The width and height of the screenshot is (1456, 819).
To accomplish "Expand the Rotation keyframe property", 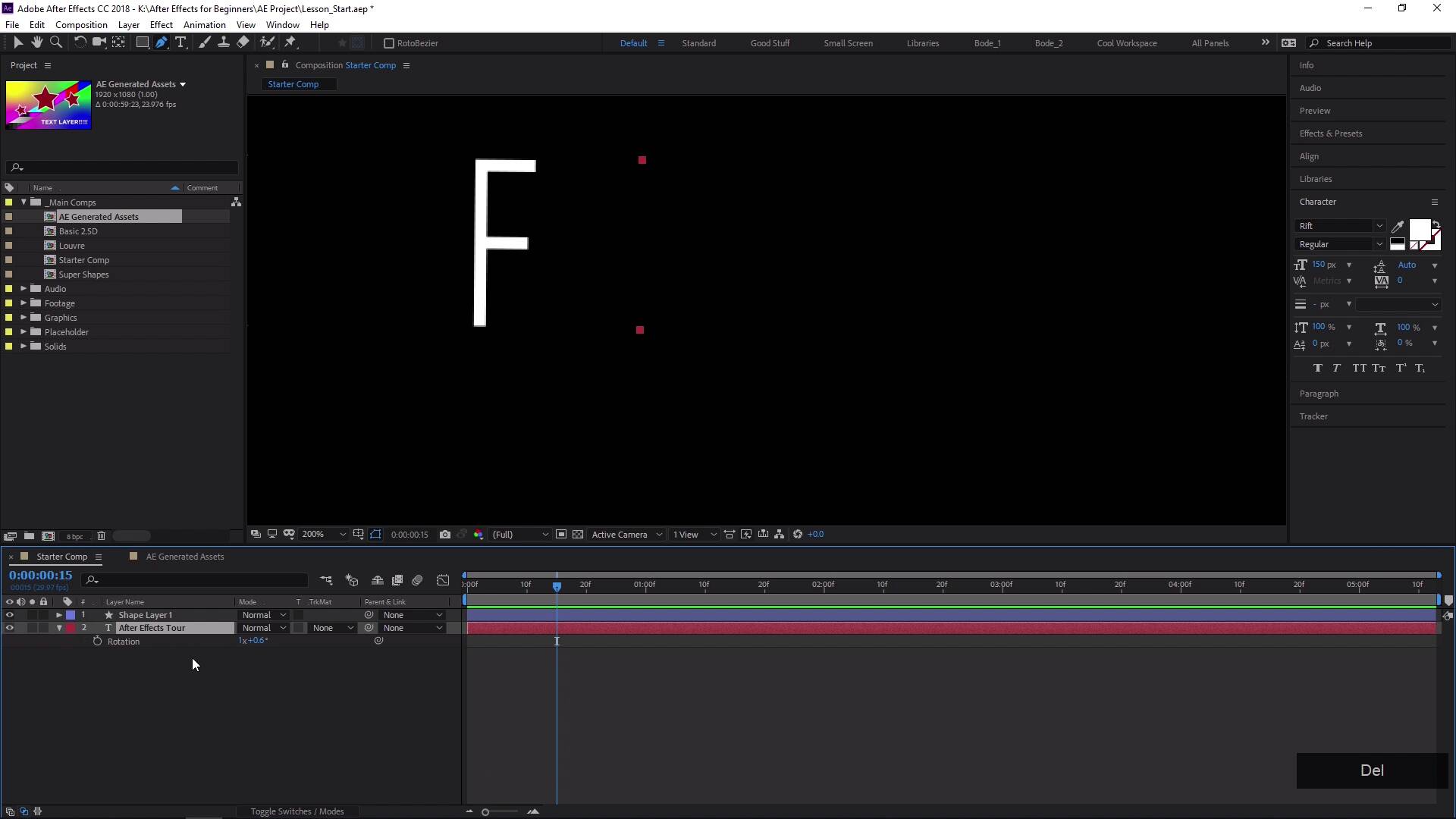I will pos(97,641).
